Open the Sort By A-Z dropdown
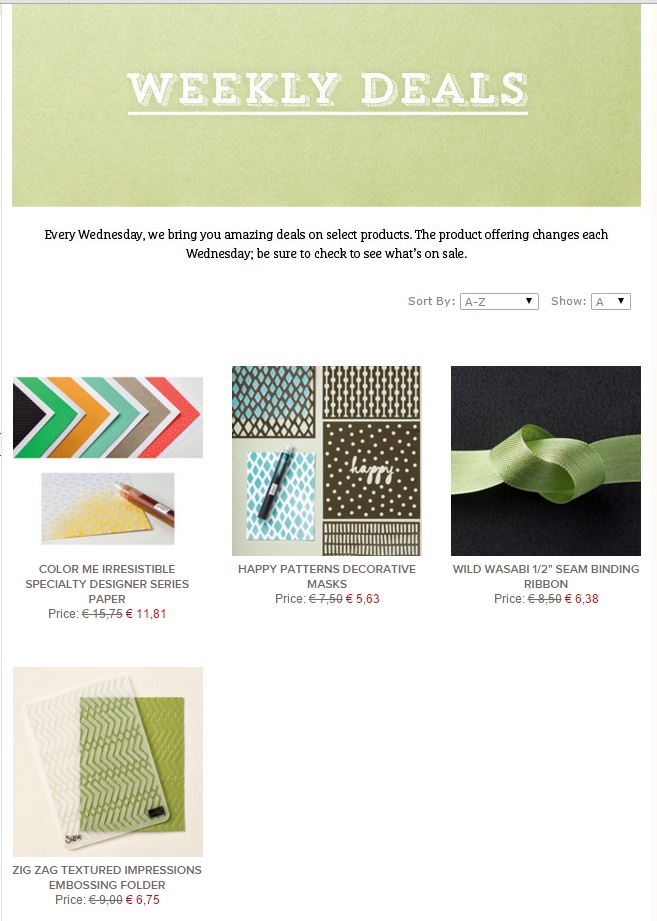Viewport: 657px width, 921px height. [x=499, y=301]
